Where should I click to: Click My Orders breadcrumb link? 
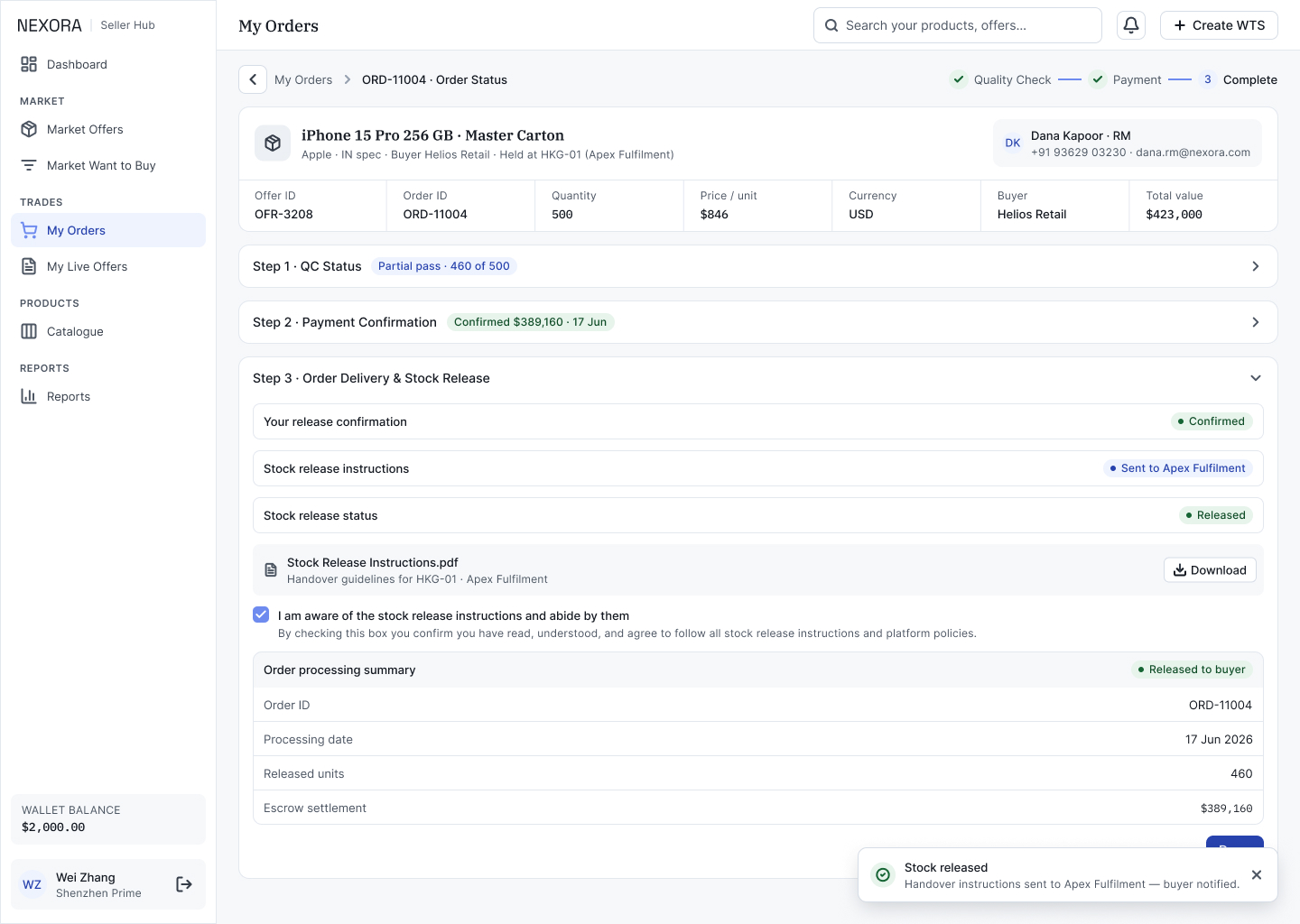[303, 79]
